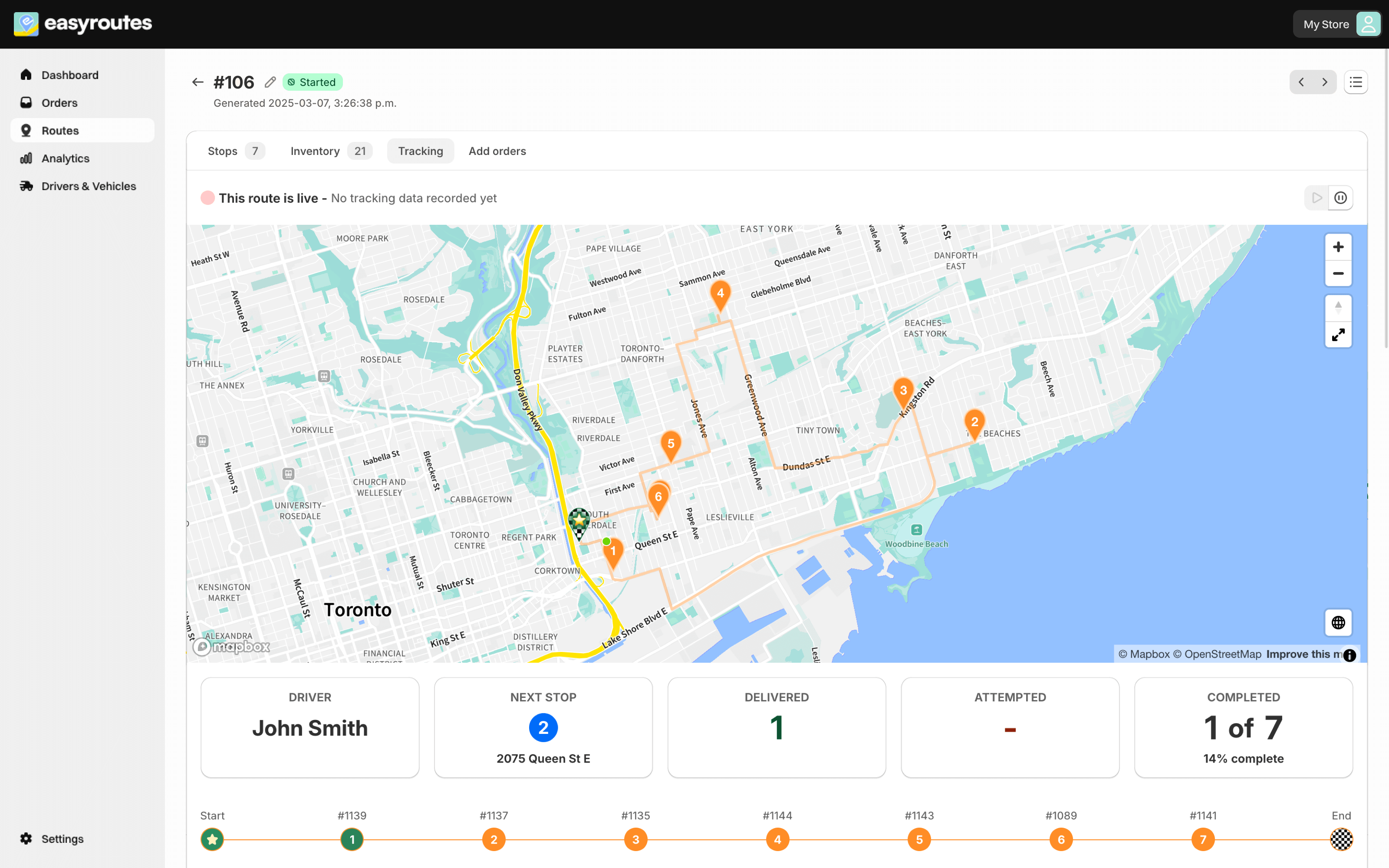
Task: Go to the previous route chevron
Action: pyautogui.click(x=1301, y=82)
